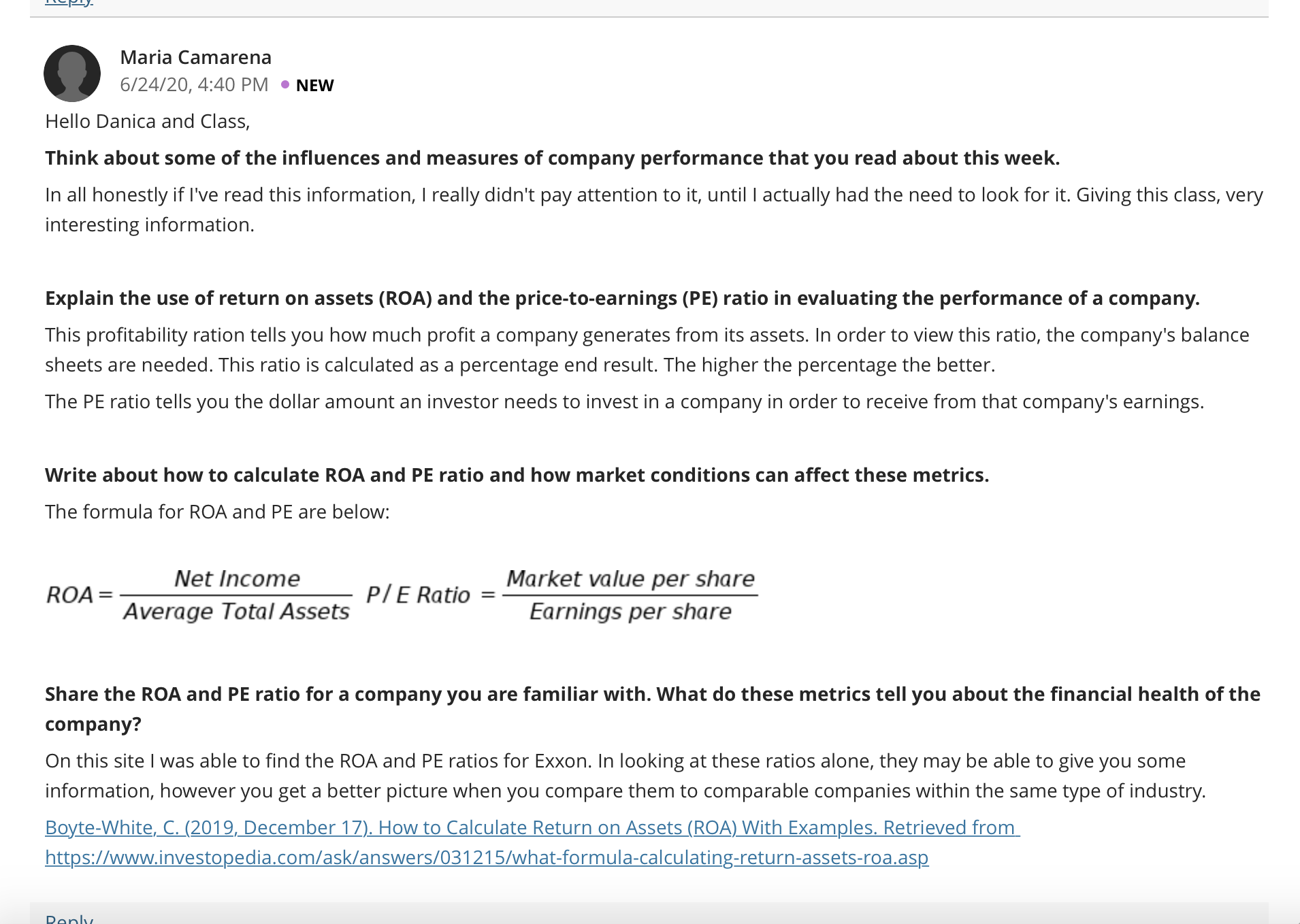Click the paragraph mentioning Exxon ratios

pyautogui.click(x=625, y=776)
